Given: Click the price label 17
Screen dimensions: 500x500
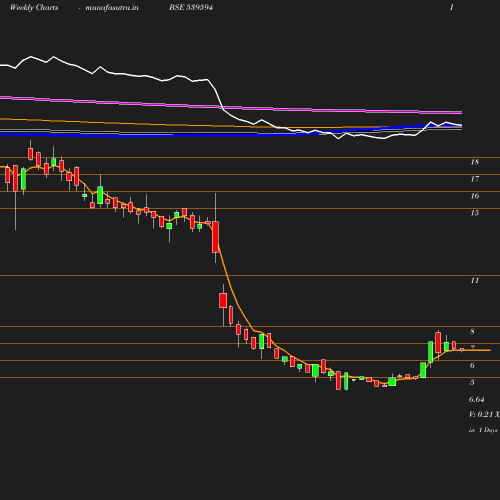Looking at the screenshot, I should pyautogui.click(x=475, y=179).
